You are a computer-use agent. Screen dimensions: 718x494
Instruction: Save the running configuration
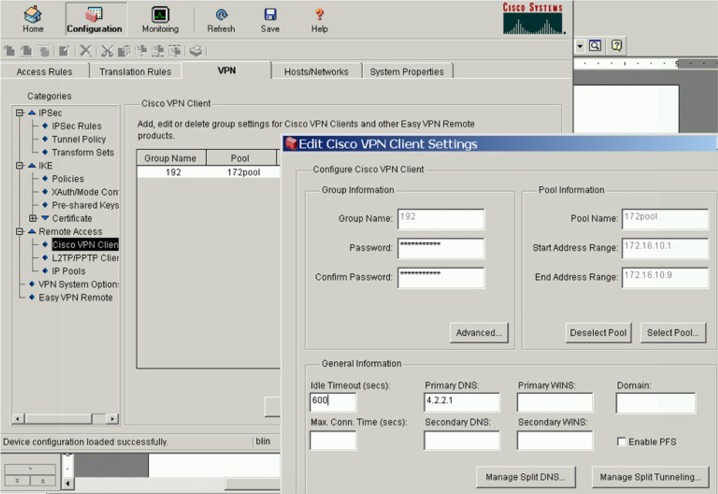tap(270, 20)
